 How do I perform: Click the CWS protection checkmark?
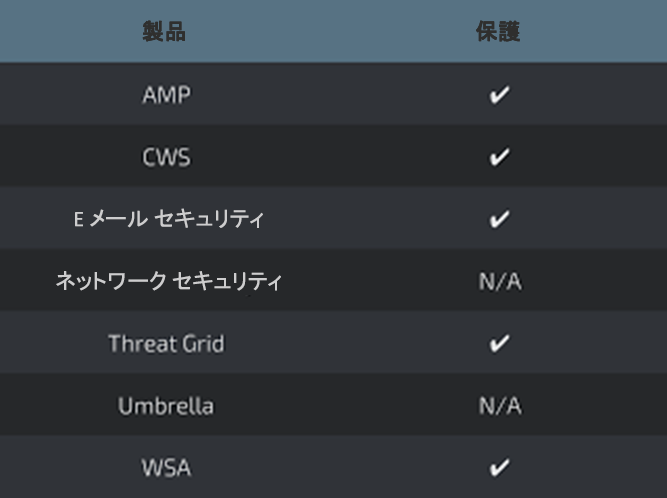[499, 157]
